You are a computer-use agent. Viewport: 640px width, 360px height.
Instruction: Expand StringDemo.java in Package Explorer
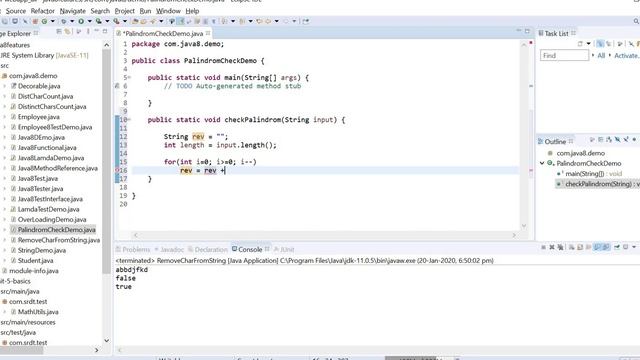coord(4,250)
